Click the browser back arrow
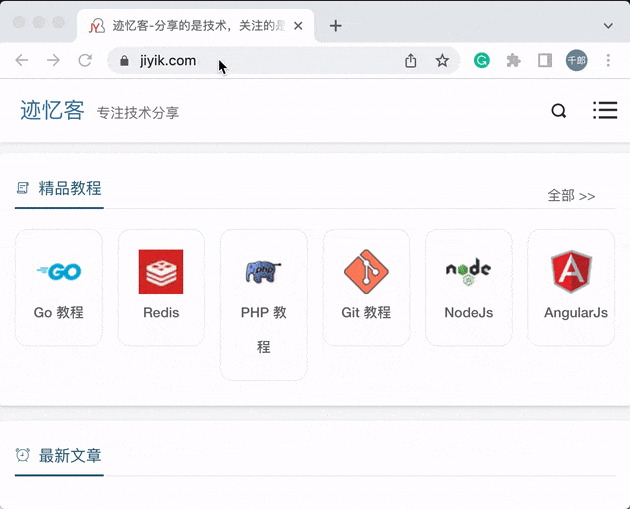Screen dimensions: 630x509 tap(22, 60)
